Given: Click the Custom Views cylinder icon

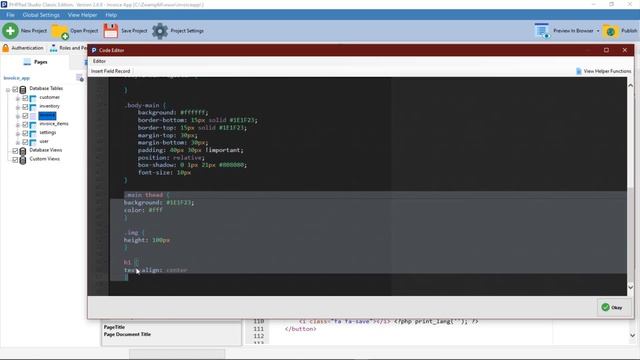Looking at the screenshot, I should (x=23, y=160).
